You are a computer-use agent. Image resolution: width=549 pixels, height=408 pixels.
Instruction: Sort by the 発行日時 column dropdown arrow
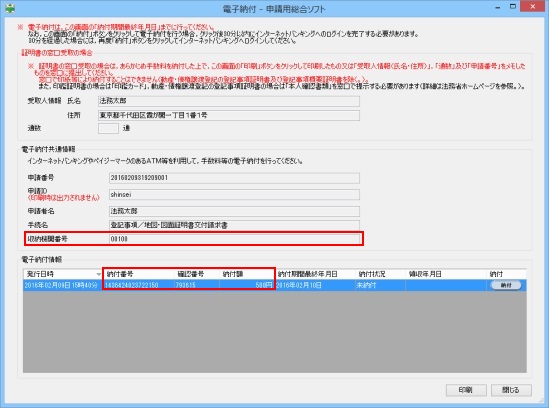tap(98, 274)
